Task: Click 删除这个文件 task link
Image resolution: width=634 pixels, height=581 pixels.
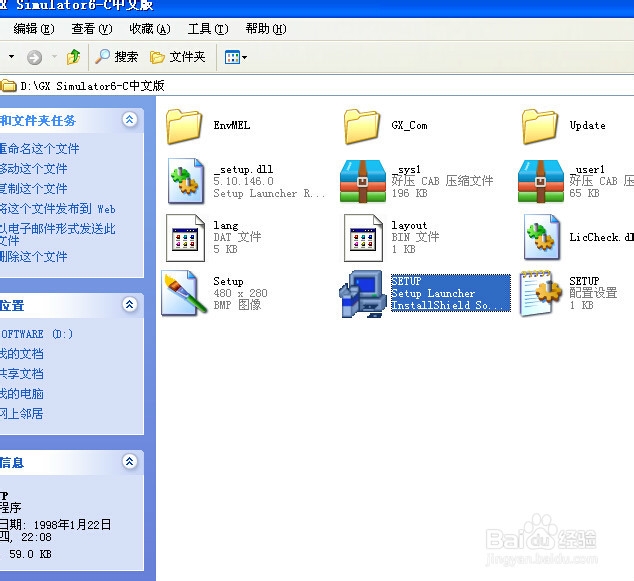Action: coord(34,257)
